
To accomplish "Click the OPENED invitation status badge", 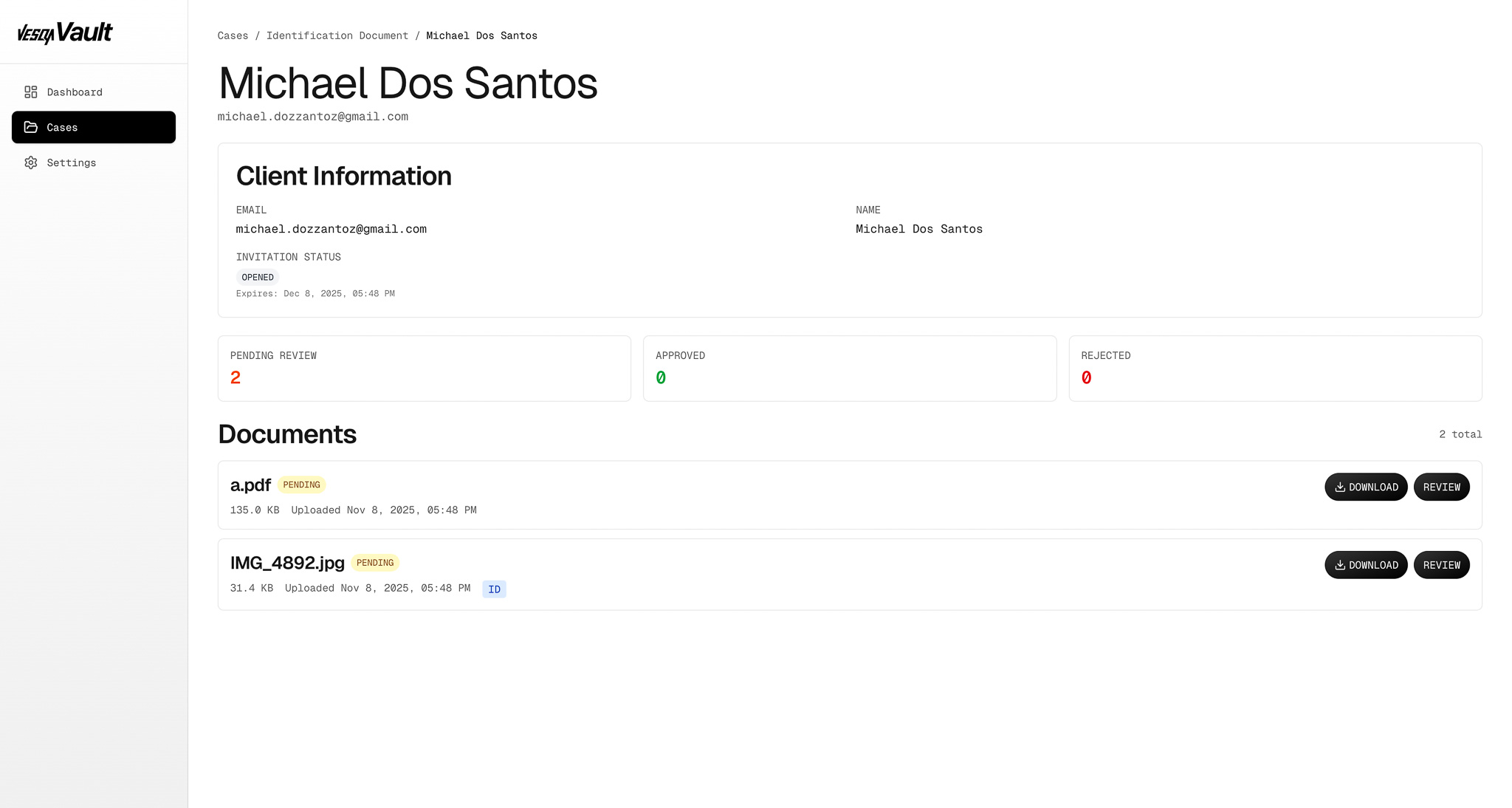I will (257, 278).
